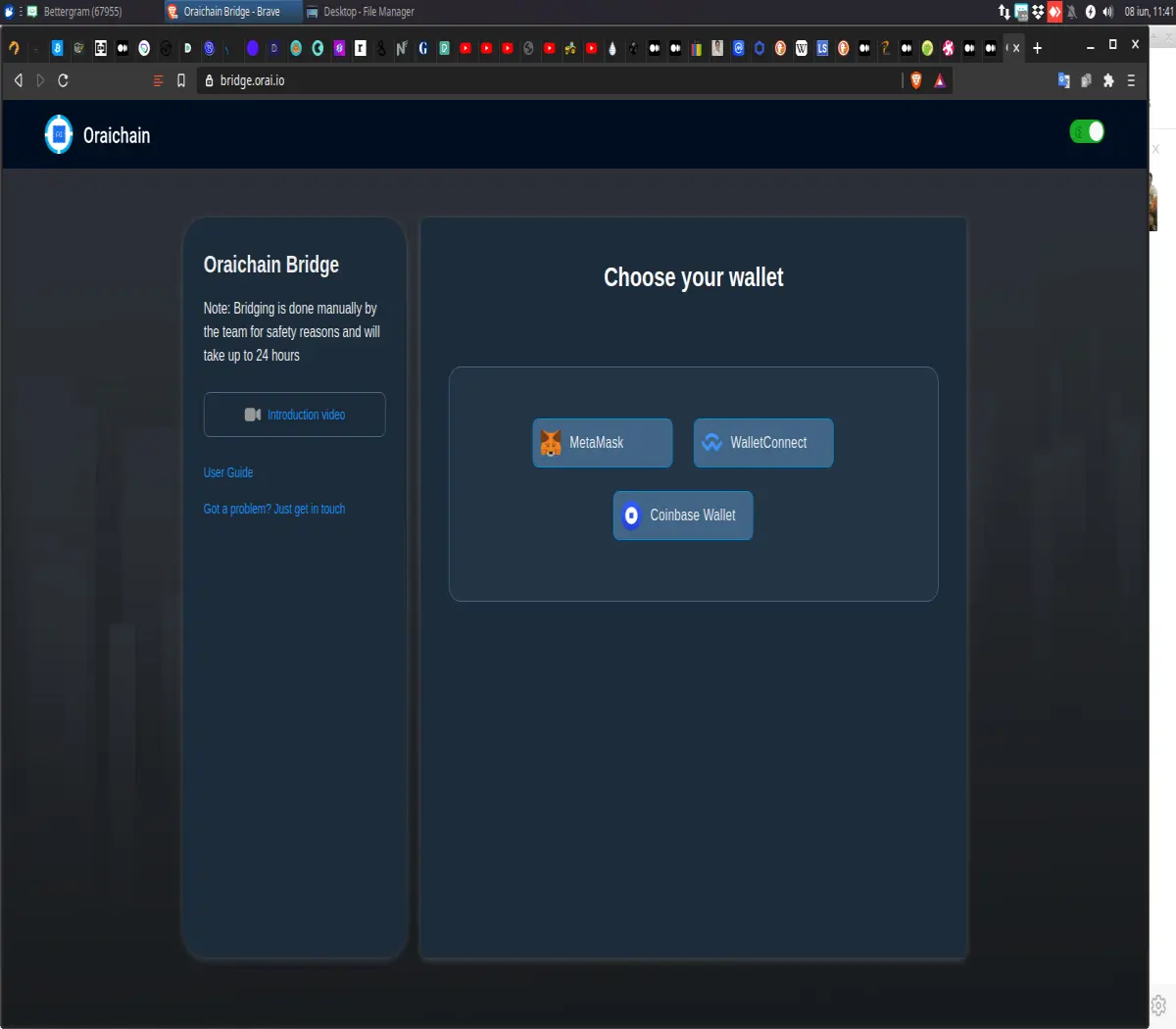This screenshot has width=1176, height=1029.
Task: Switch to the LS browser tab
Action: tap(822, 48)
